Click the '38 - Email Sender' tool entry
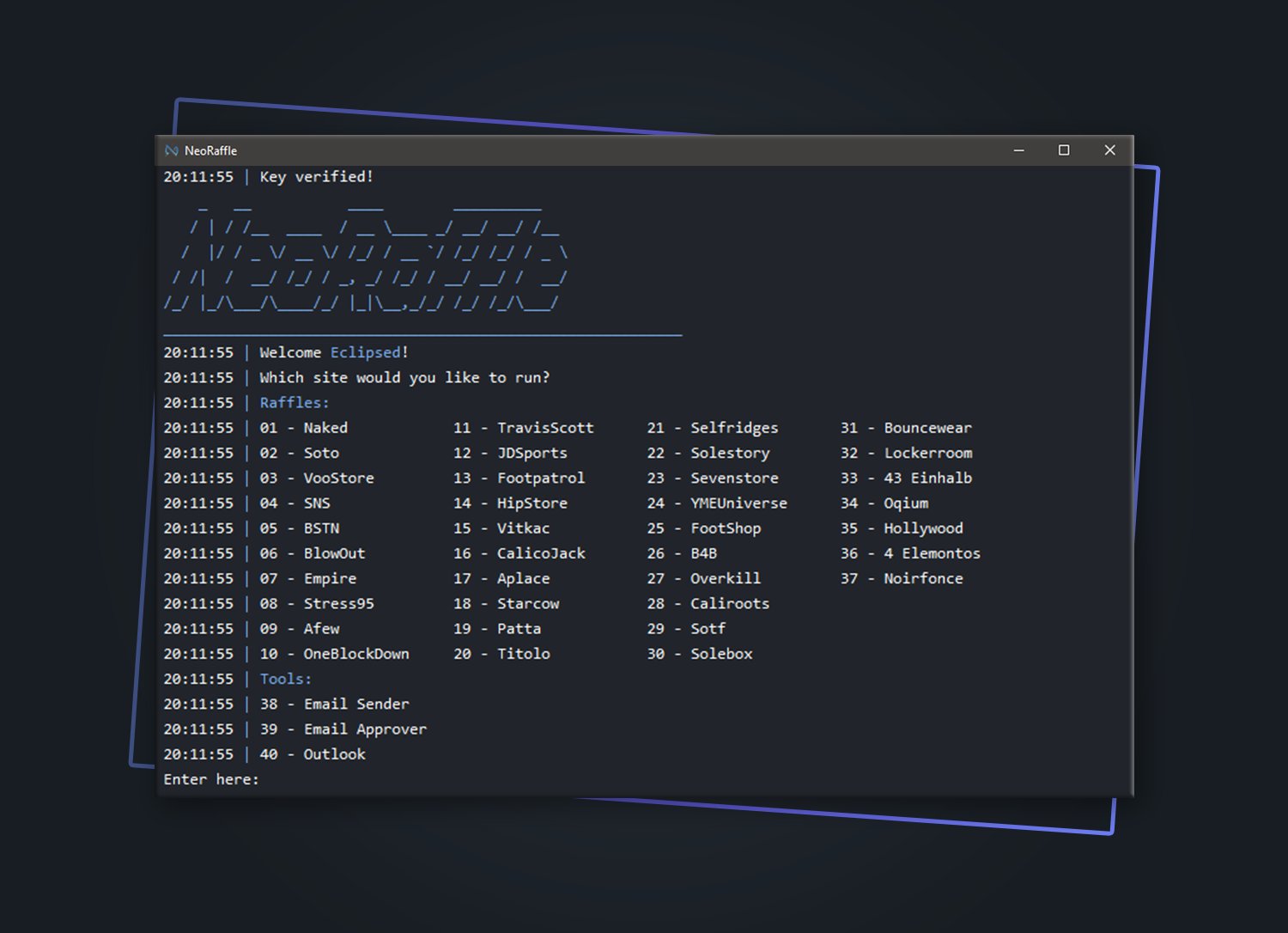The height and width of the screenshot is (933, 1288). click(x=334, y=704)
